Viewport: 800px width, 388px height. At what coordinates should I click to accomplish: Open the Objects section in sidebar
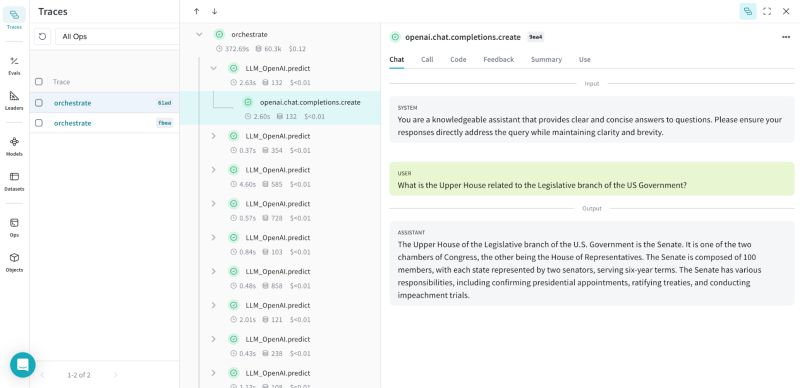tap(14, 262)
